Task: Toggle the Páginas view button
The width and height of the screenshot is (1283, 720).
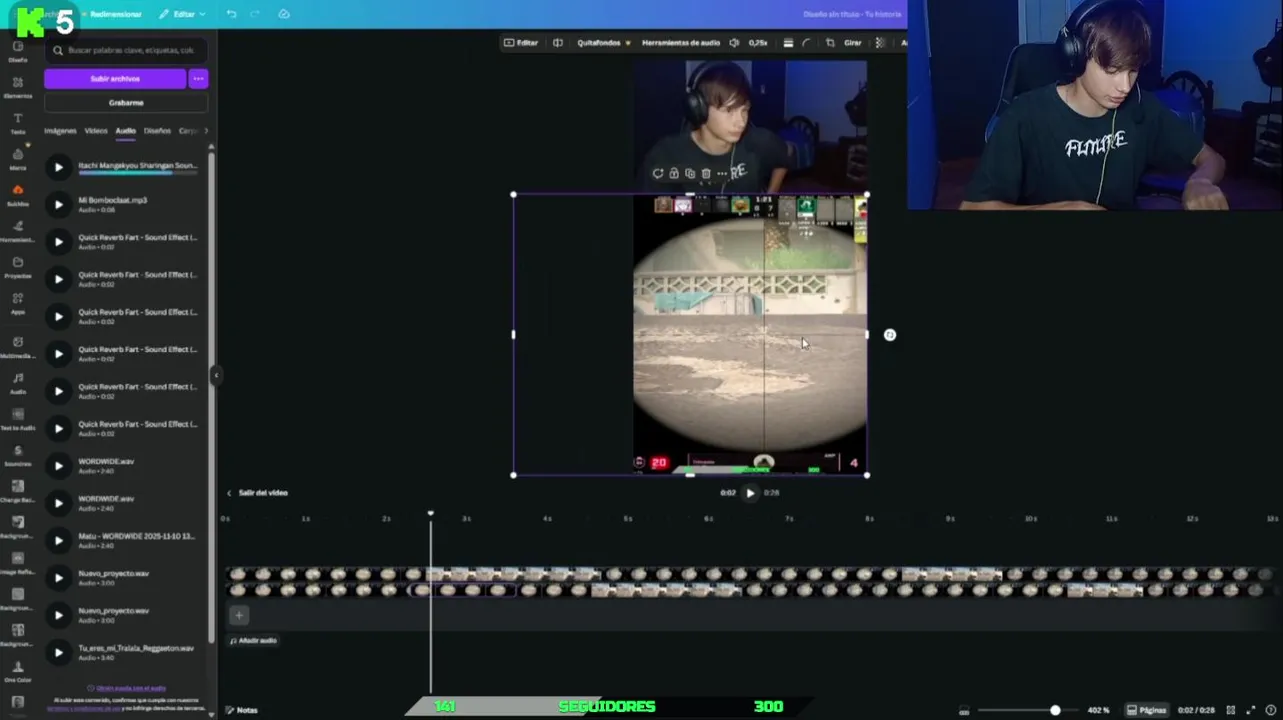Action: point(1146,710)
